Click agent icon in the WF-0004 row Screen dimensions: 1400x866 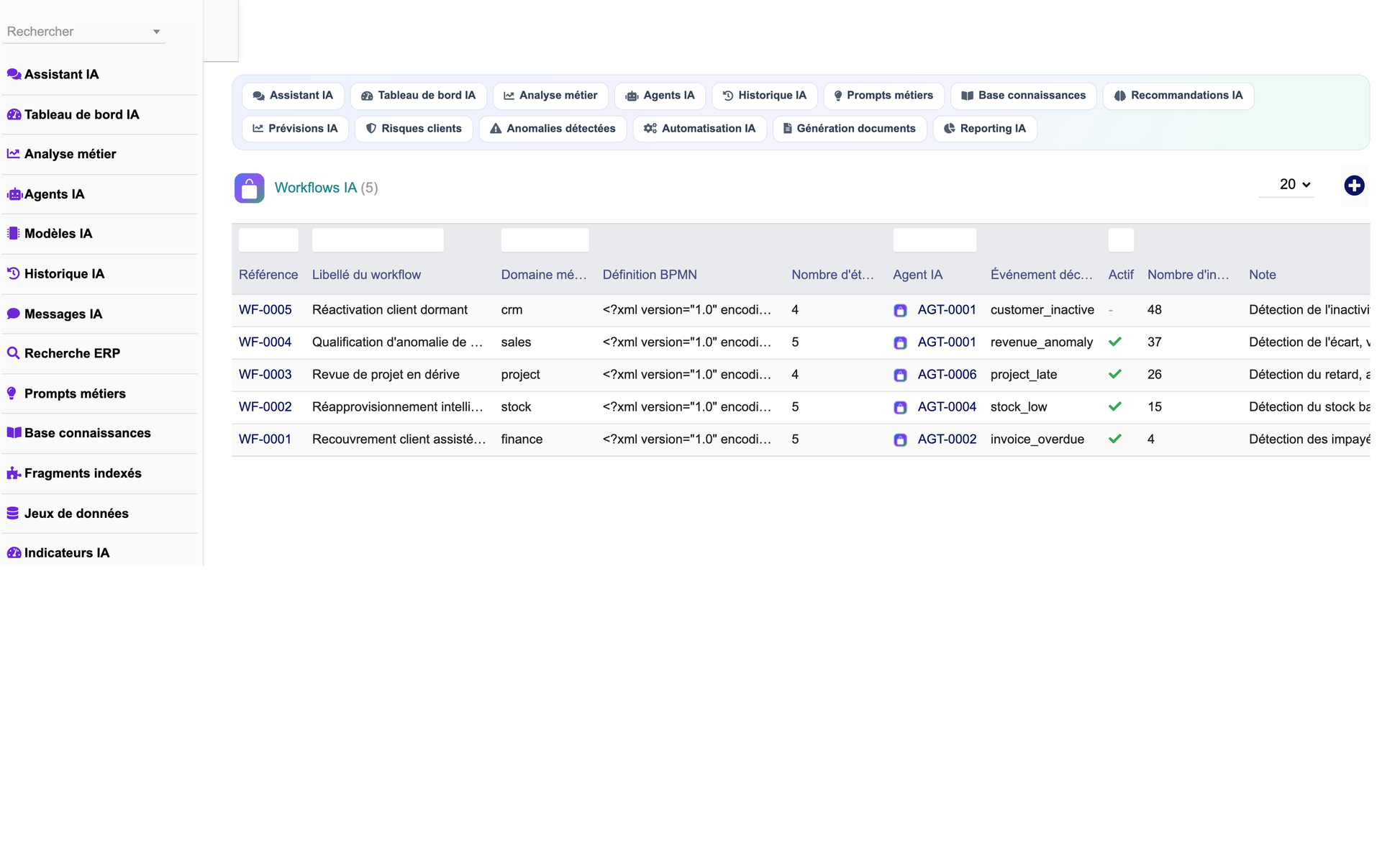point(900,343)
